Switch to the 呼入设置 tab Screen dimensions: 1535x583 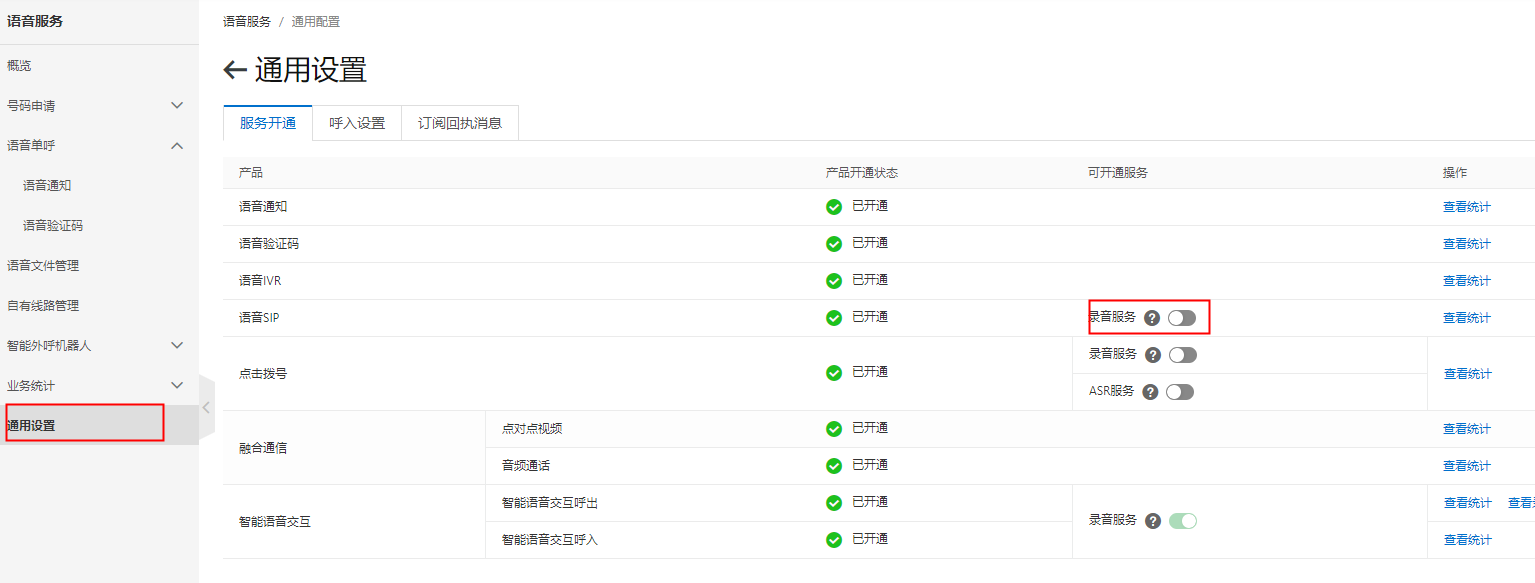pos(357,123)
